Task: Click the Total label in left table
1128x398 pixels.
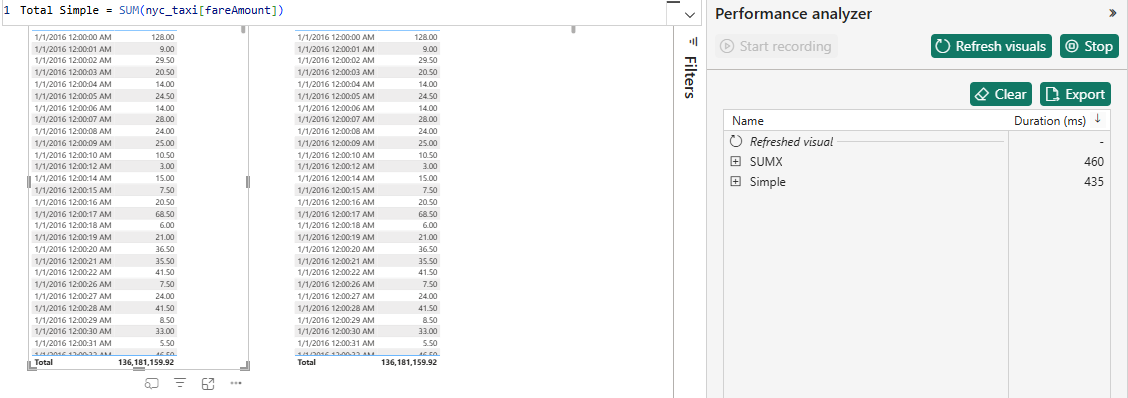Action: 44,363
